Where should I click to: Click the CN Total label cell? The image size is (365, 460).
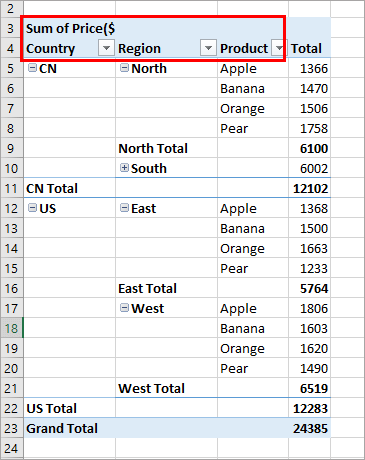(x=70, y=188)
